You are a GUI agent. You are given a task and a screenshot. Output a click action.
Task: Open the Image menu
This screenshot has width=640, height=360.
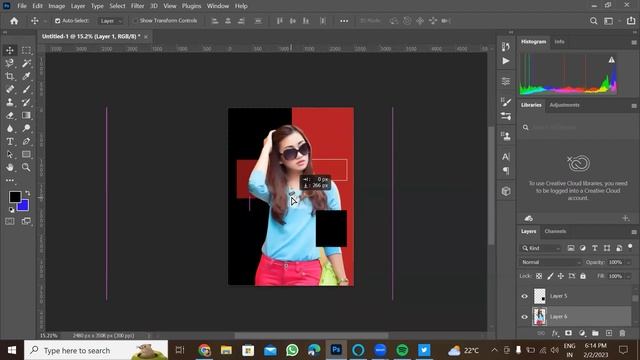coord(56,6)
